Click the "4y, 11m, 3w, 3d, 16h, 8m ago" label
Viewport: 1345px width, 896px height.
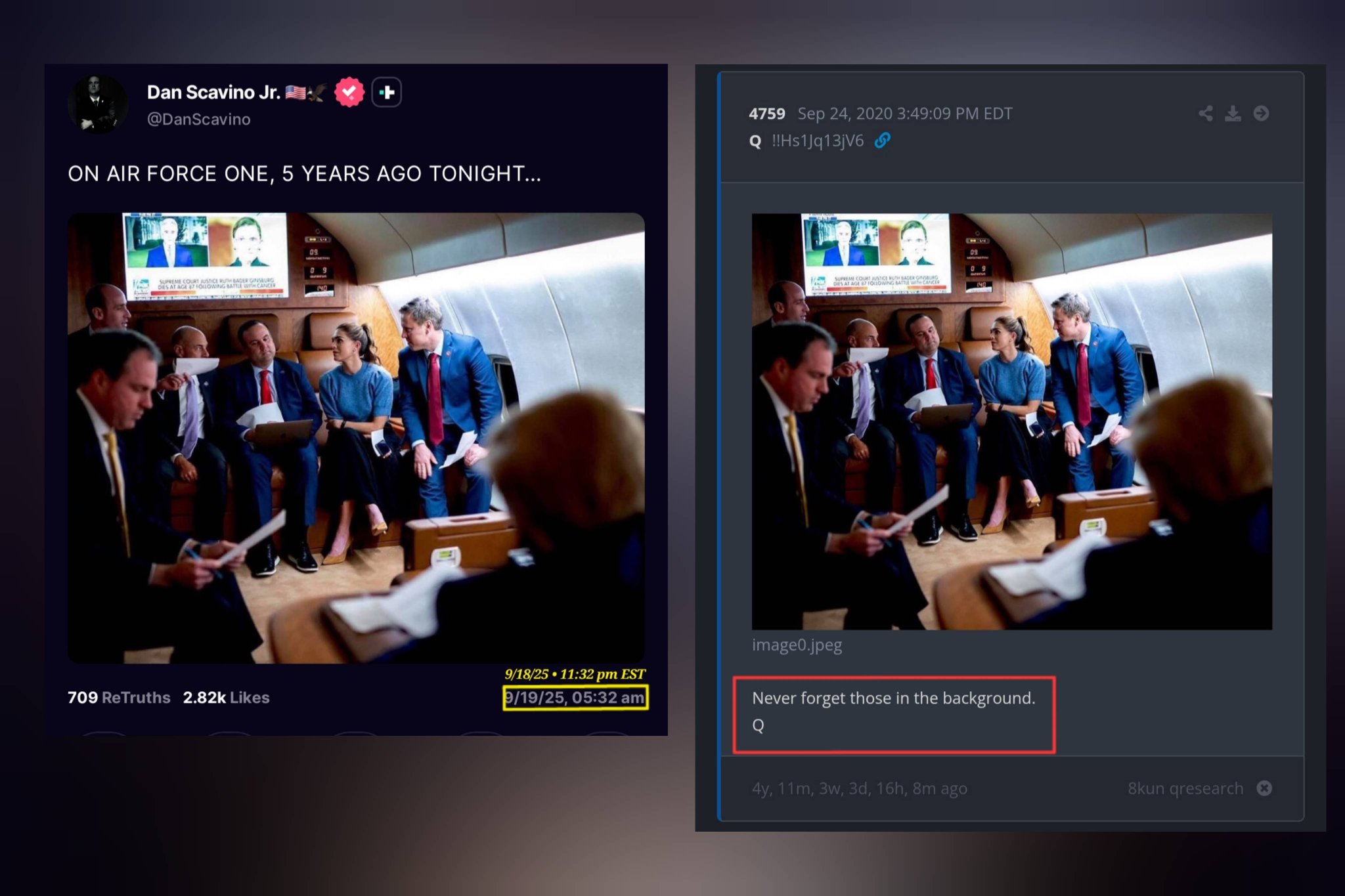pos(859,788)
